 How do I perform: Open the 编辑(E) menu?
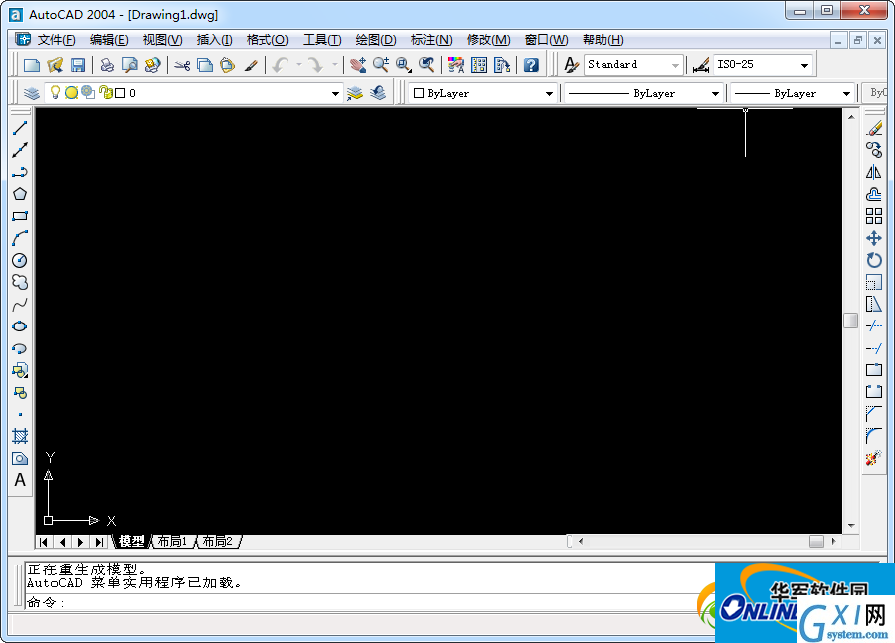(x=108, y=40)
